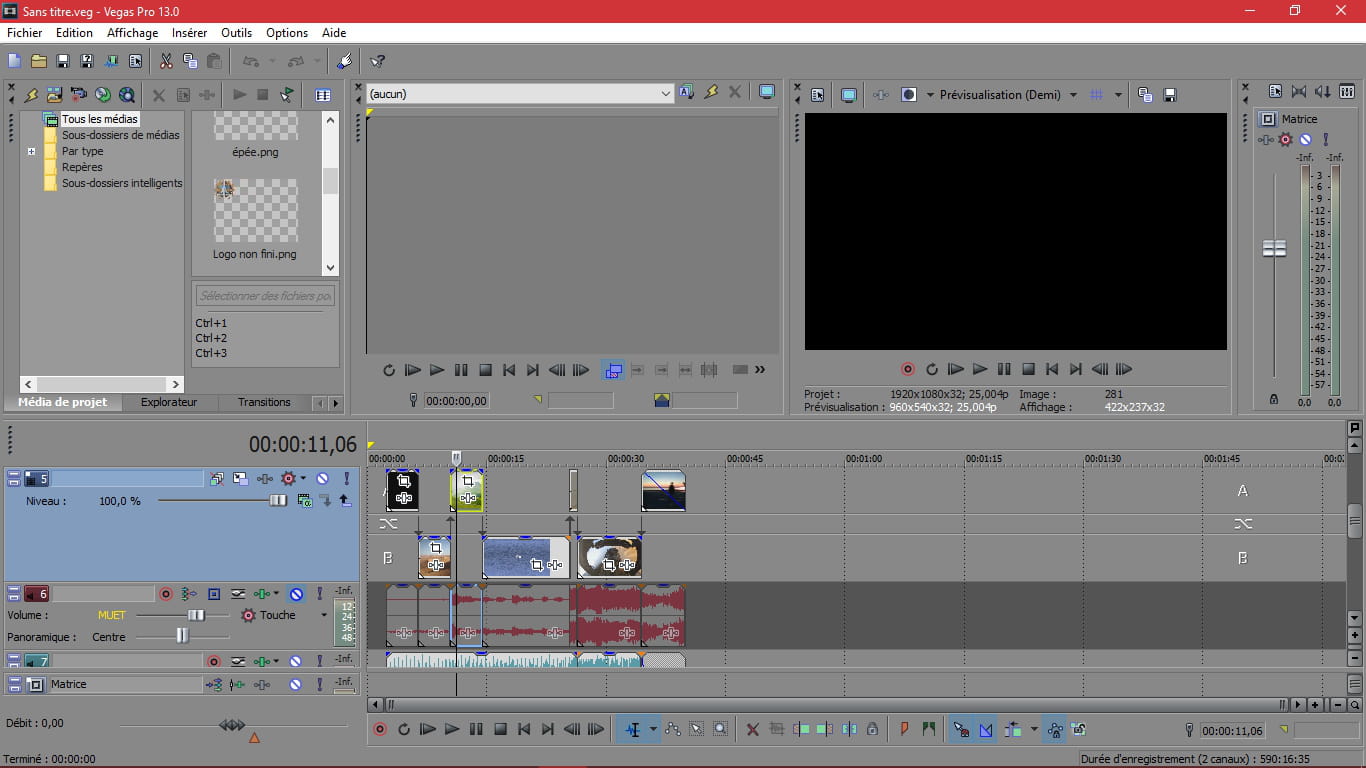Create a new project from the toolbar
The height and width of the screenshot is (768, 1366).
14,61
